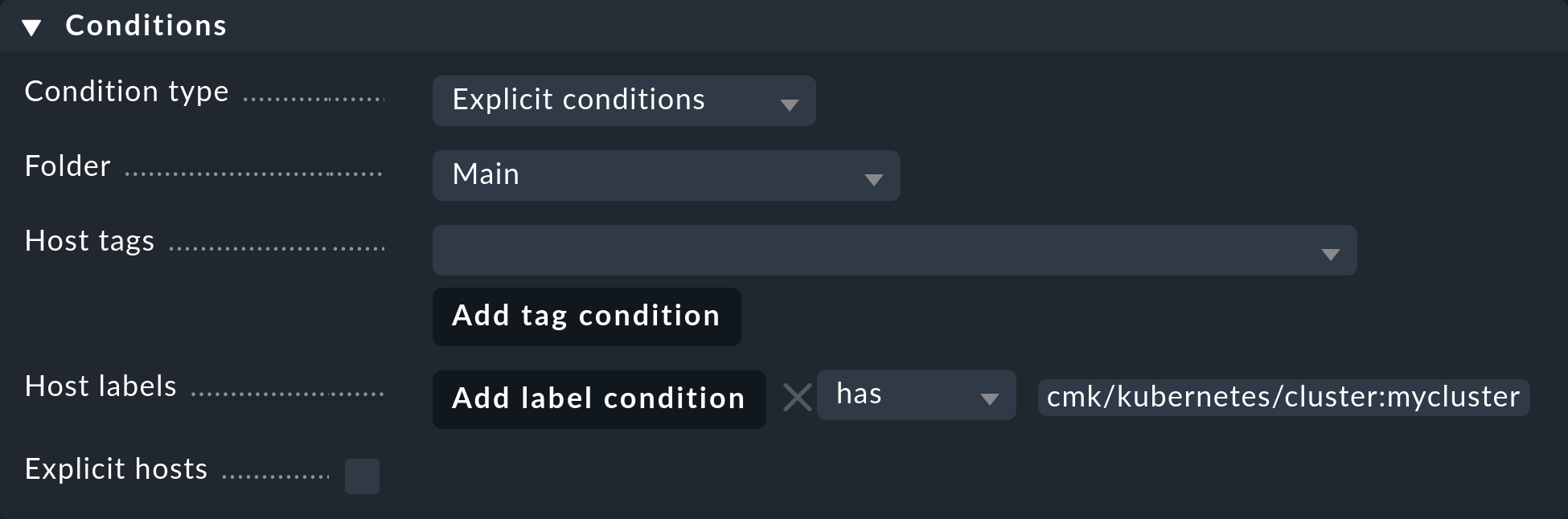Image resolution: width=1568 pixels, height=519 pixels.
Task: Click the Folder field label
Action: pos(67,166)
